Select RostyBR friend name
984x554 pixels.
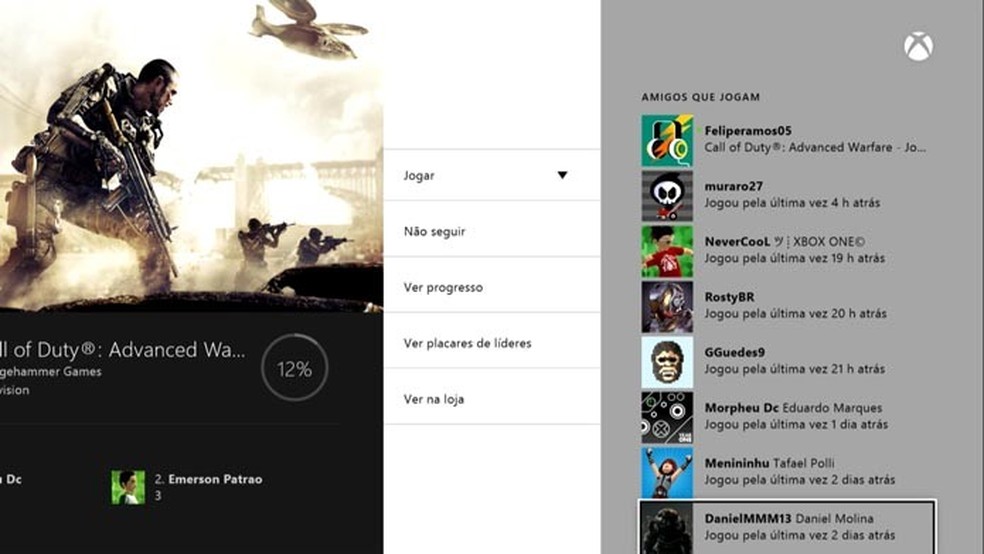729,297
